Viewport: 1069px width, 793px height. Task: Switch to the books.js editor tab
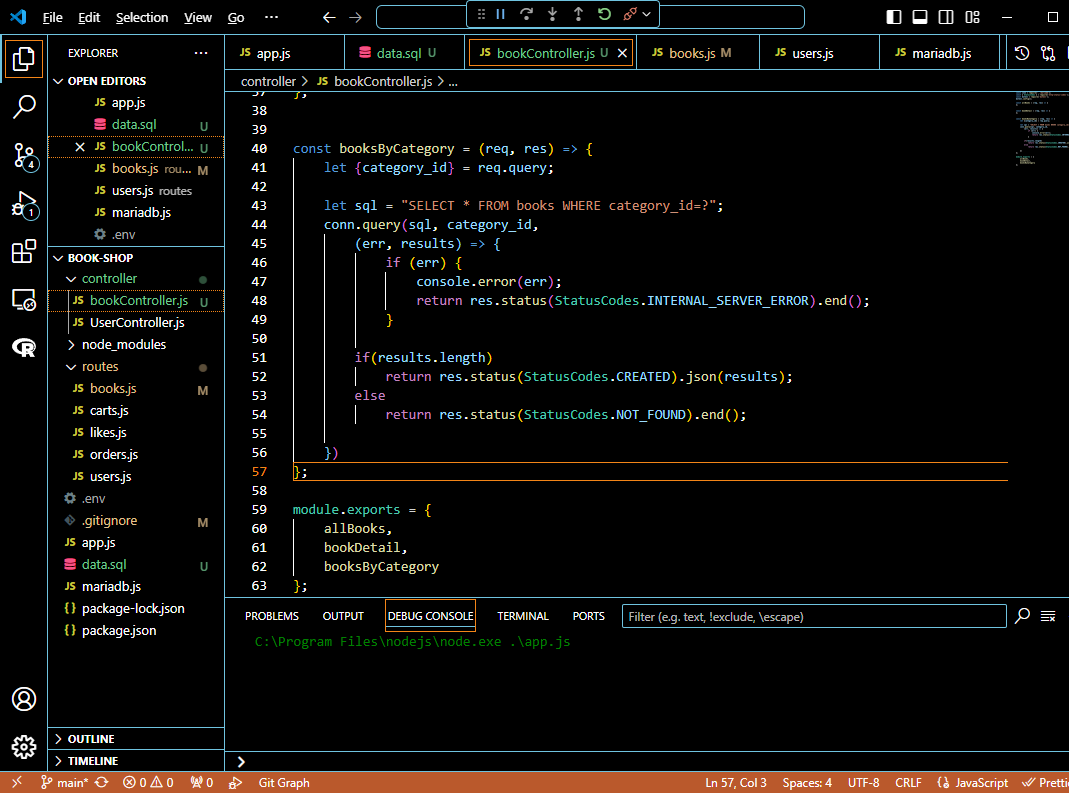(698, 53)
